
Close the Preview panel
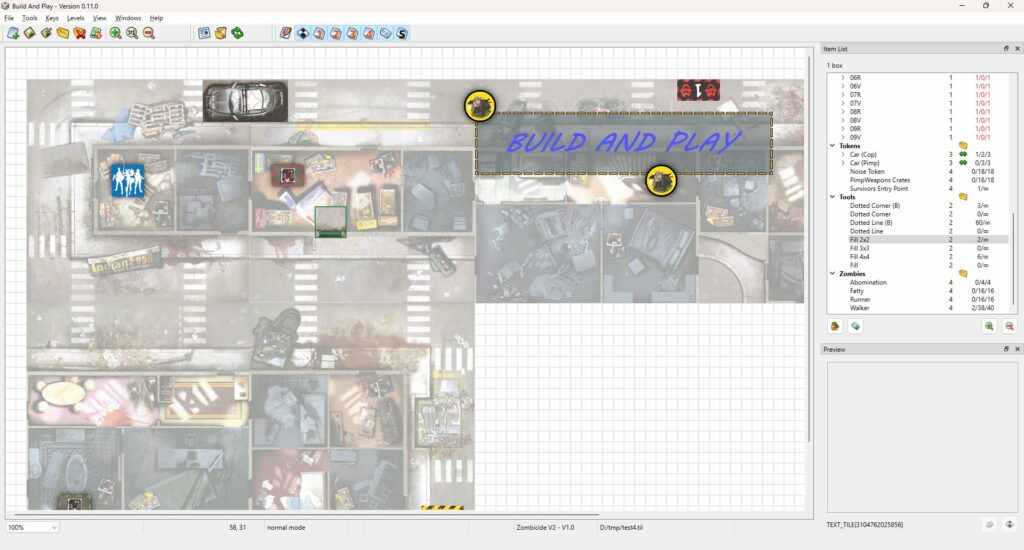(x=1017, y=349)
